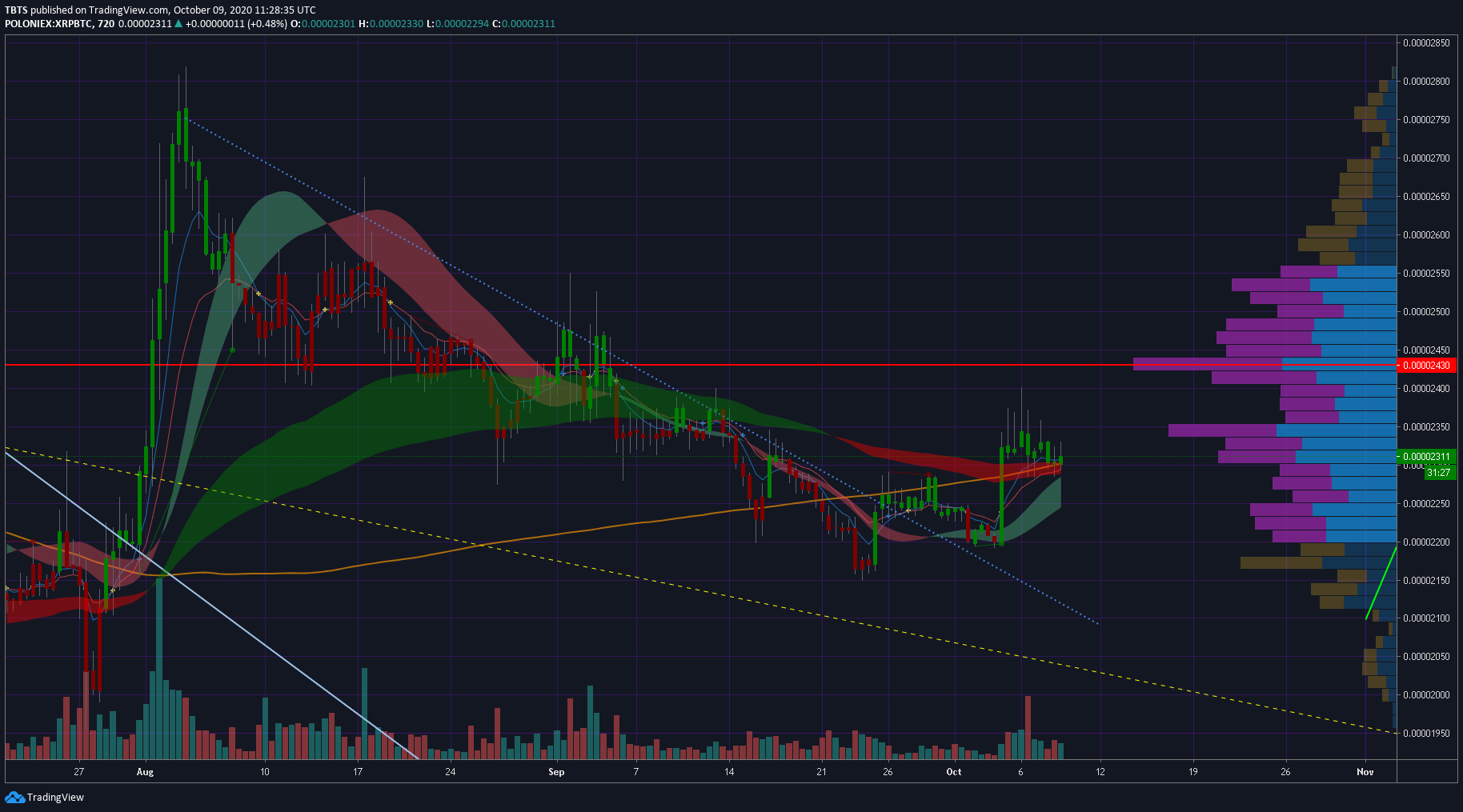The width and height of the screenshot is (1463, 812).
Task: Click the 0.00002000 price axis label
Action: [x=1426, y=695]
